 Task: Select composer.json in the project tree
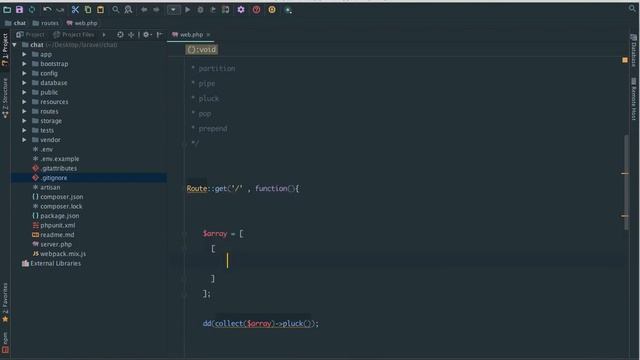click(58, 197)
